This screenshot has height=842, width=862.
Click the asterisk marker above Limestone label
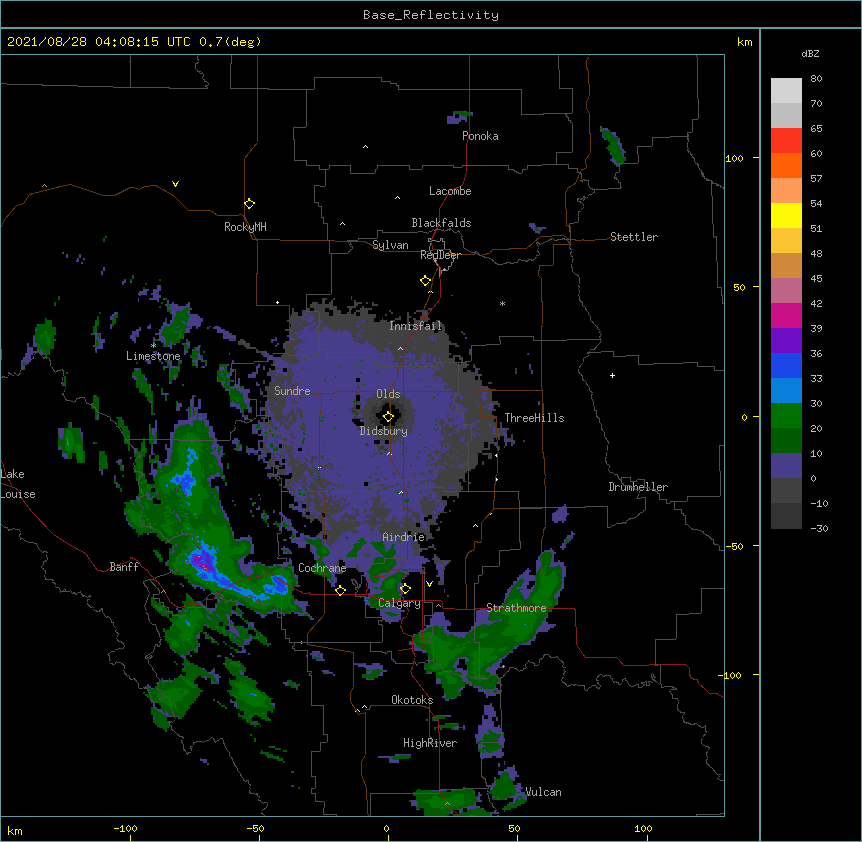[153, 345]
